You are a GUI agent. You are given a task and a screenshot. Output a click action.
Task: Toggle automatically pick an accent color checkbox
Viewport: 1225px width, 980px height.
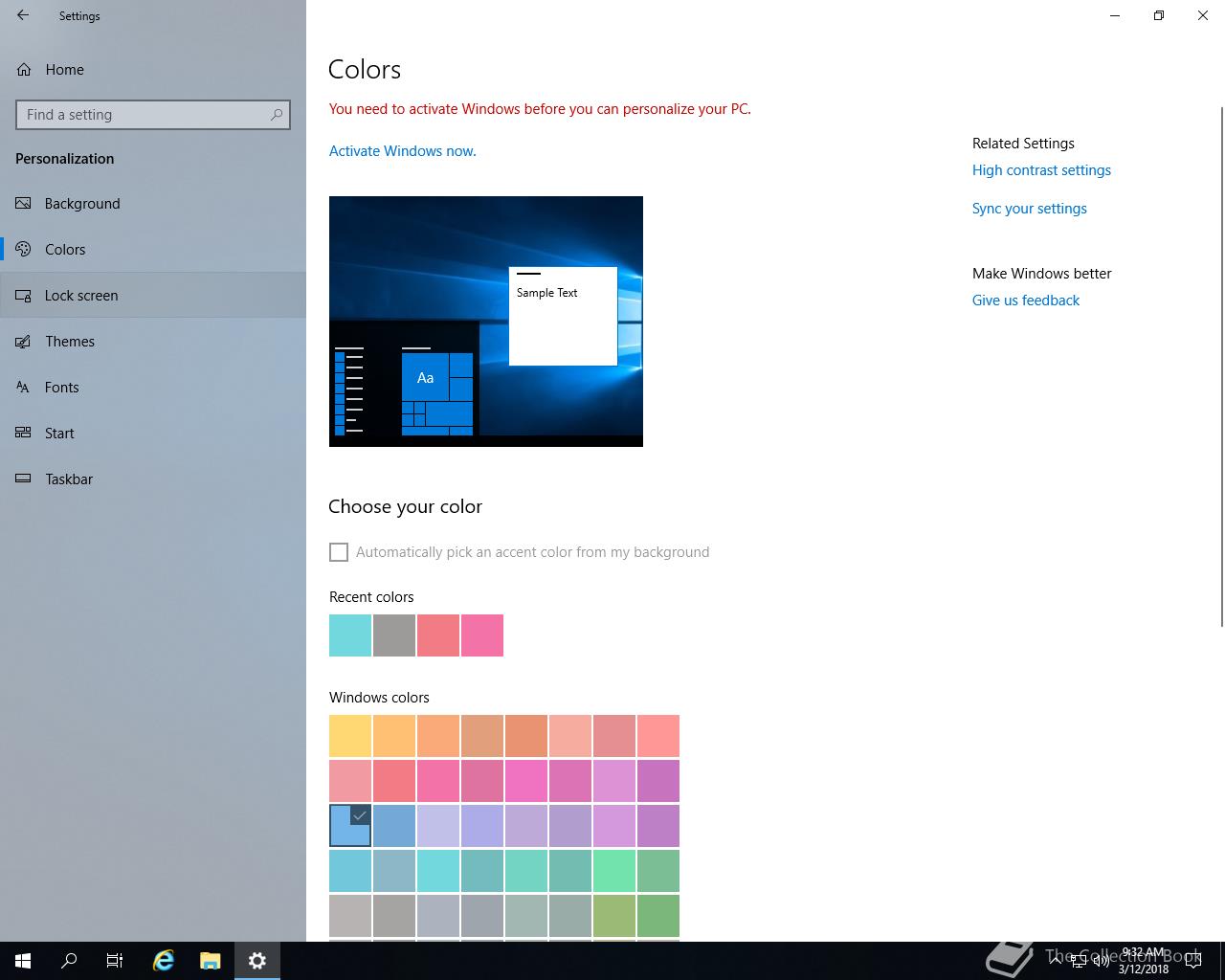tap(339, 552)
